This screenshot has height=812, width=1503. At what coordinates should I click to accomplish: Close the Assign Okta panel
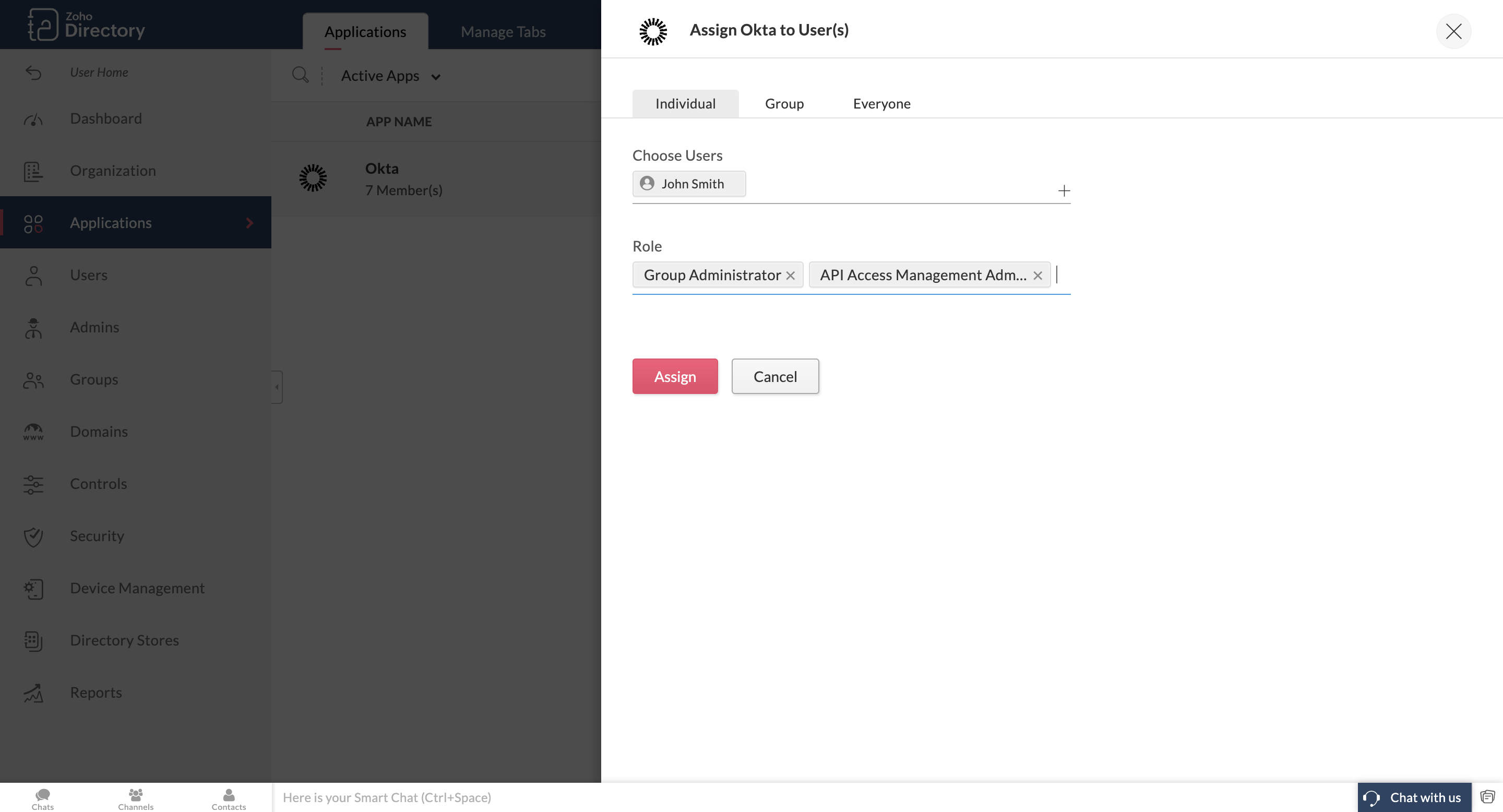click(1453, 31)
